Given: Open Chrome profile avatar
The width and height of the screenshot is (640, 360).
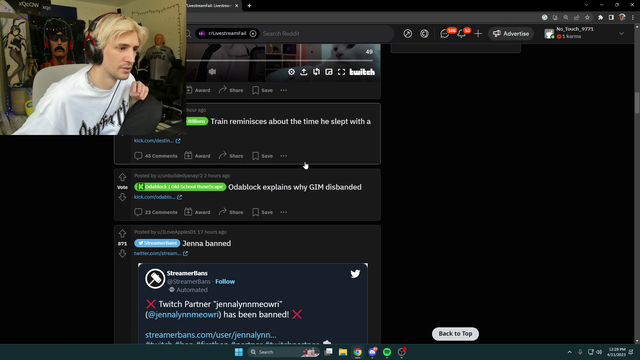Looking at the screenshot, I should [622, 17].
